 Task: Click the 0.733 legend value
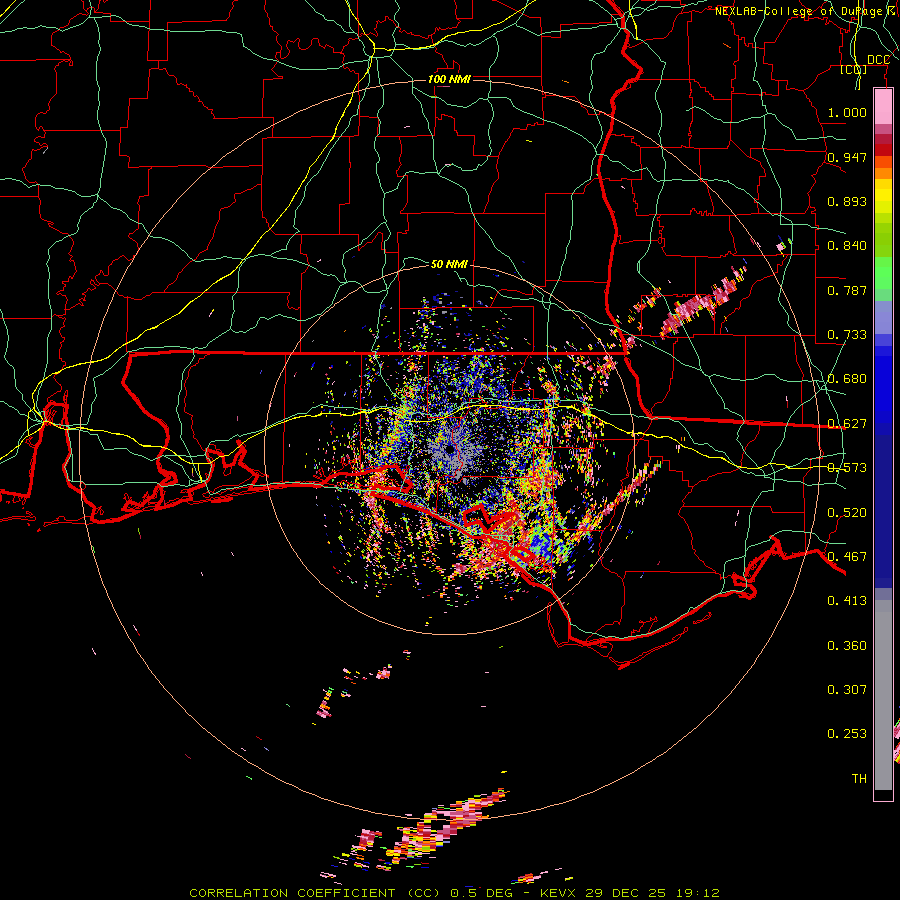[x=847, y=335]
